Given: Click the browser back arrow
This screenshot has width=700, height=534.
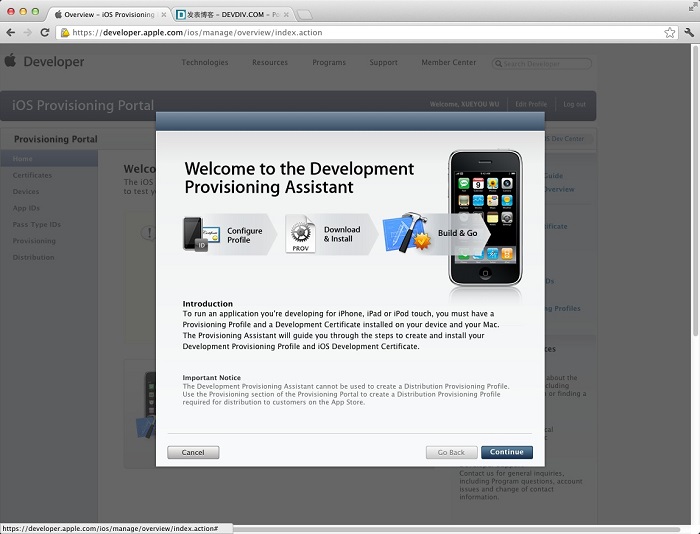Looking at the screenshot, I should tap(11, 33).
